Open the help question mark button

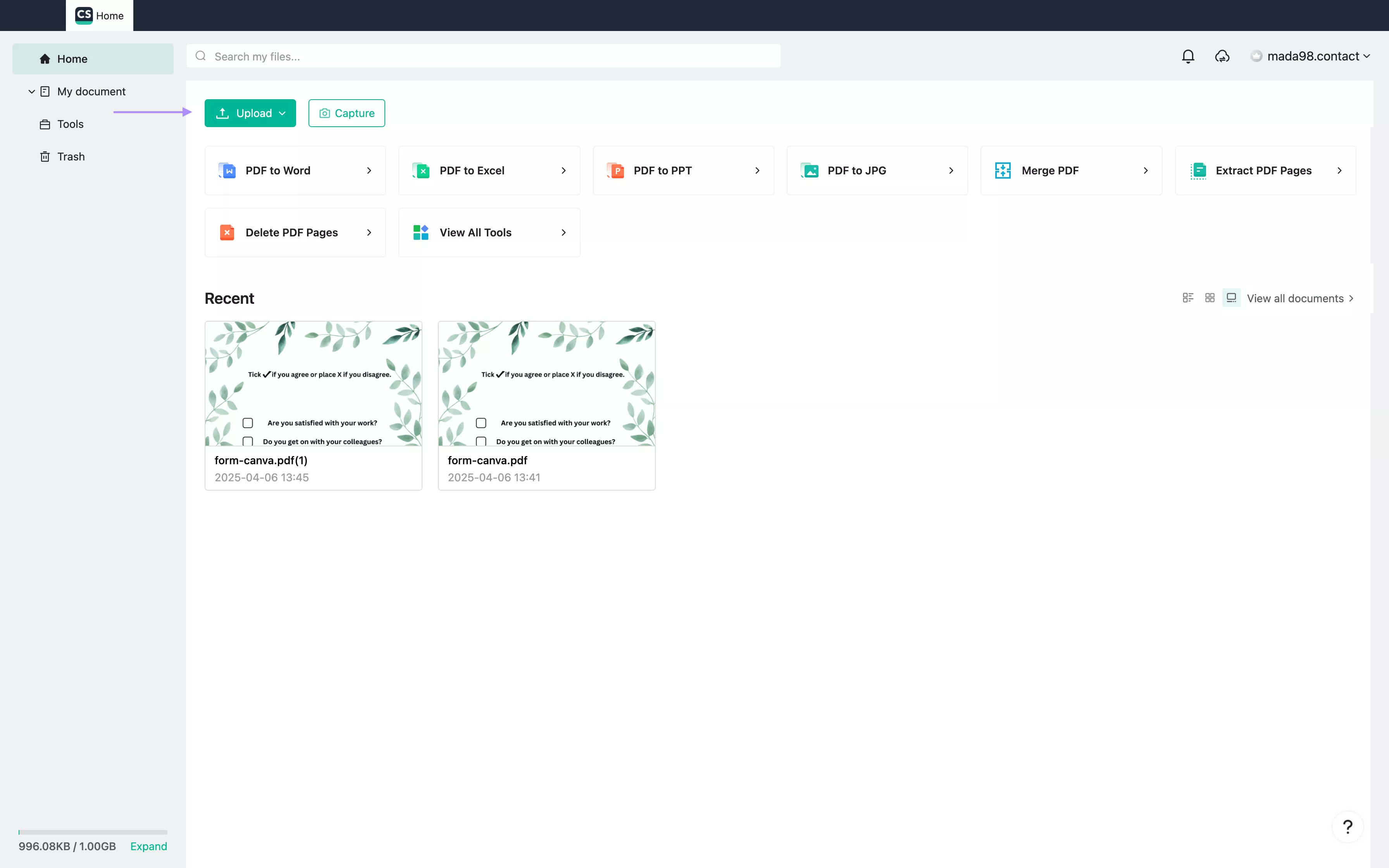pyautogui.click(x=1347, y=827)
